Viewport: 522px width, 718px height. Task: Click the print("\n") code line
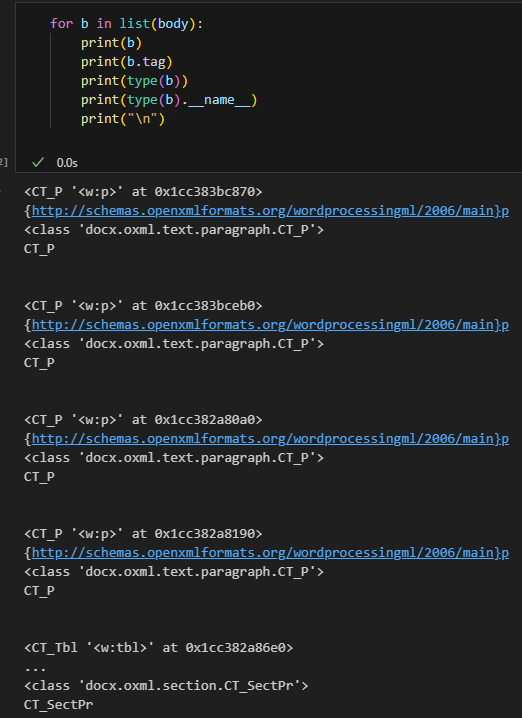[x=123, y=119]
